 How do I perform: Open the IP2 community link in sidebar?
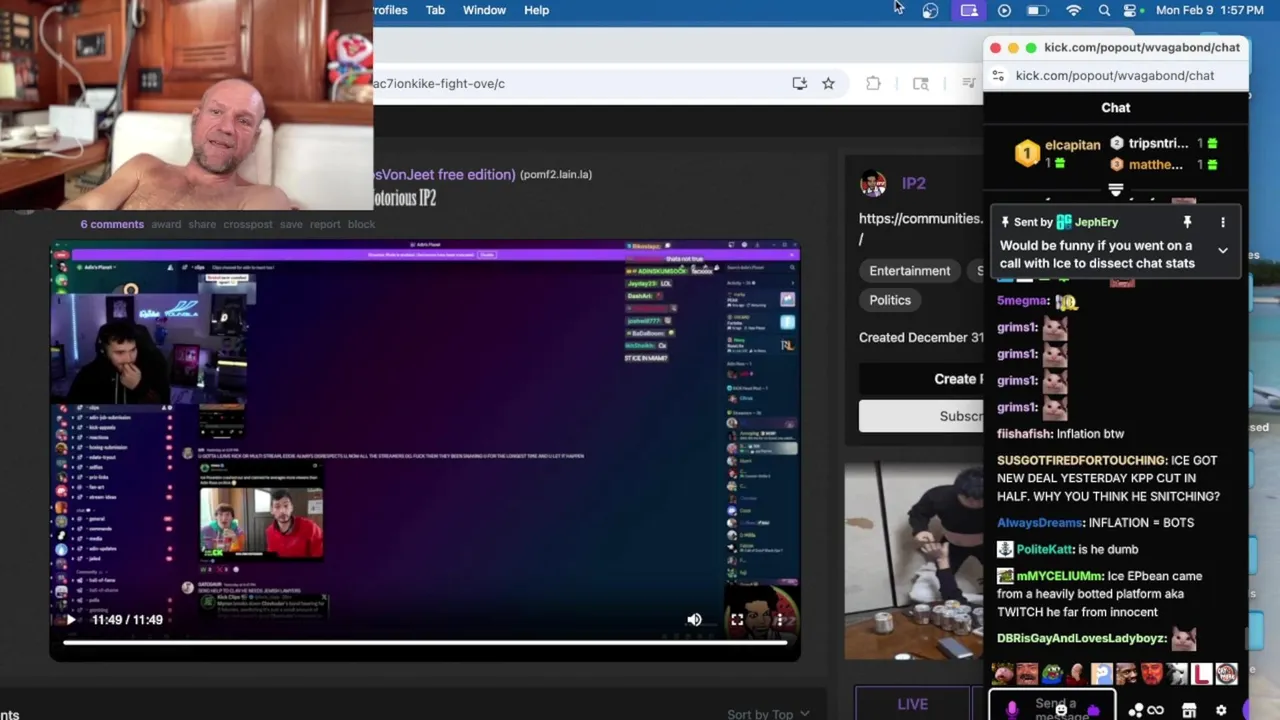[914, 183]
